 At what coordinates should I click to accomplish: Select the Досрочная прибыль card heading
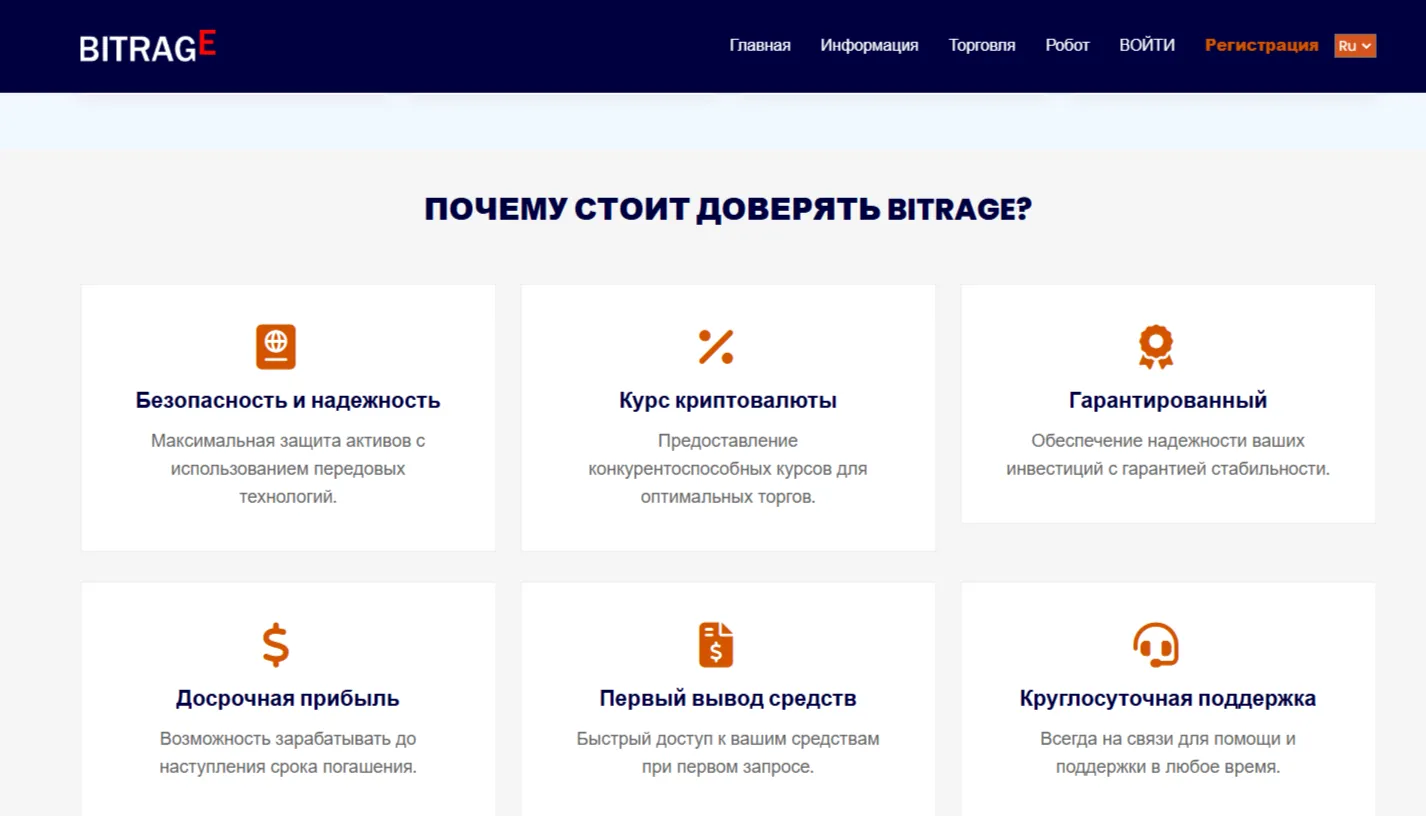tap(288, 699)
